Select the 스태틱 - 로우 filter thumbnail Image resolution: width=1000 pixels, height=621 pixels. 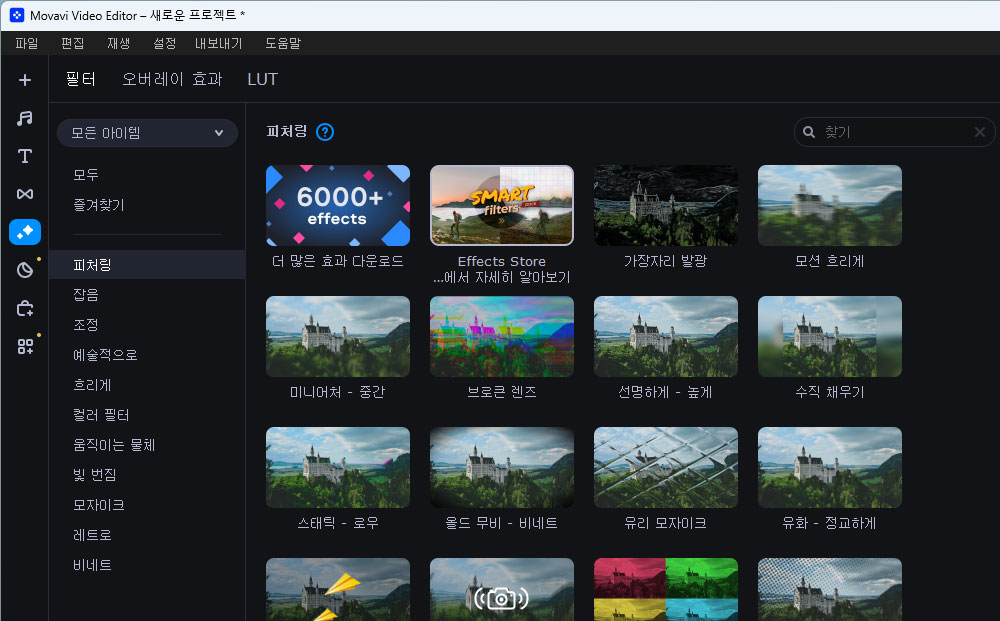click(338, 467)
